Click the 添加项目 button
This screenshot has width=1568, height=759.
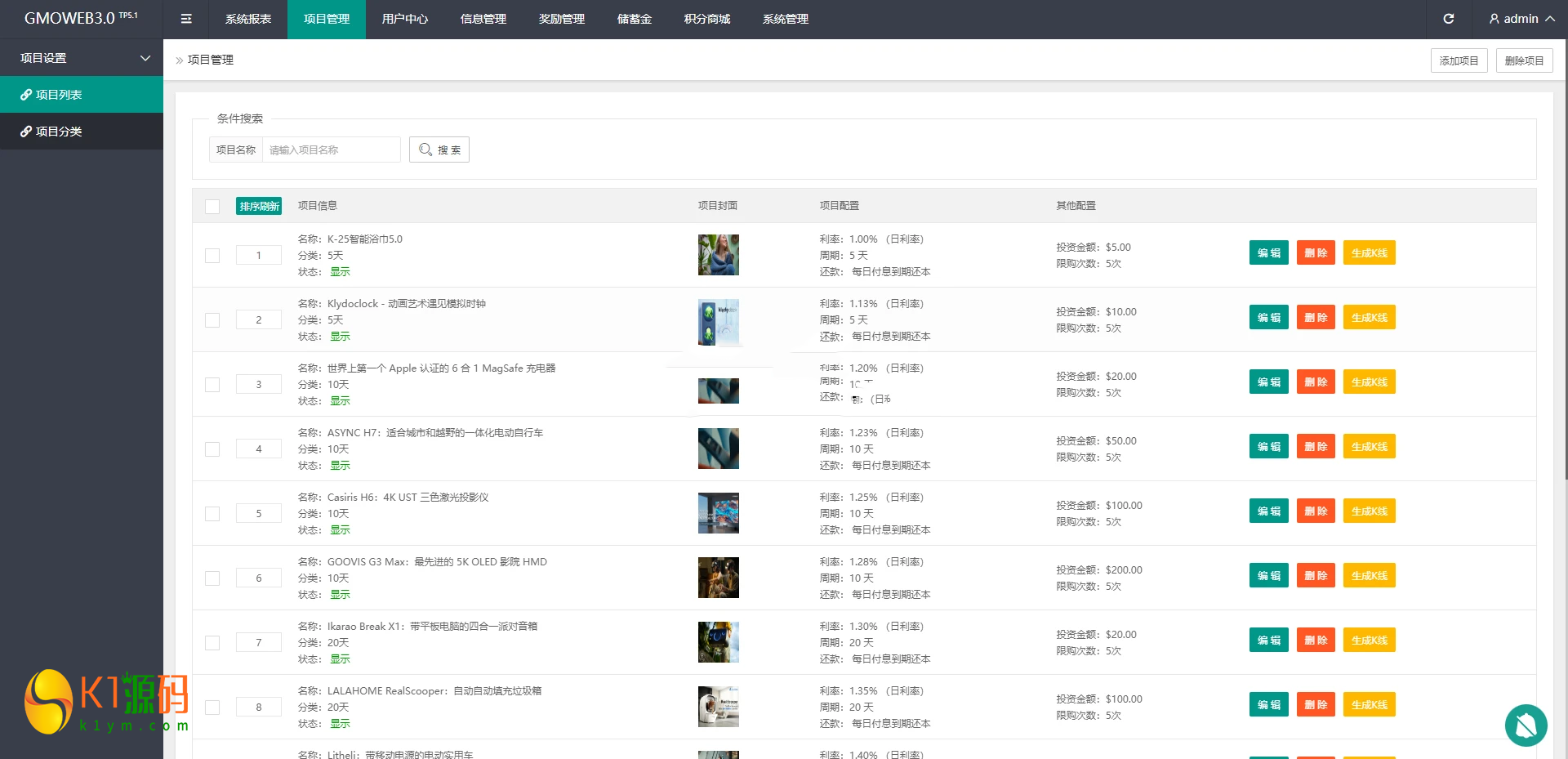click(1459, 60)
